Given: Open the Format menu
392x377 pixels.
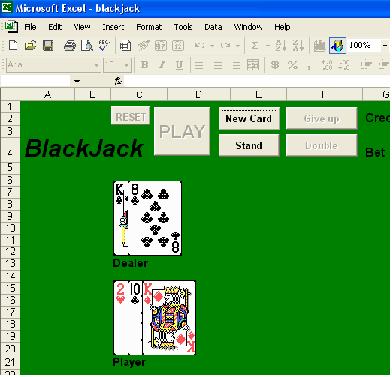Looking at the screenshot, I should (149, 27).
